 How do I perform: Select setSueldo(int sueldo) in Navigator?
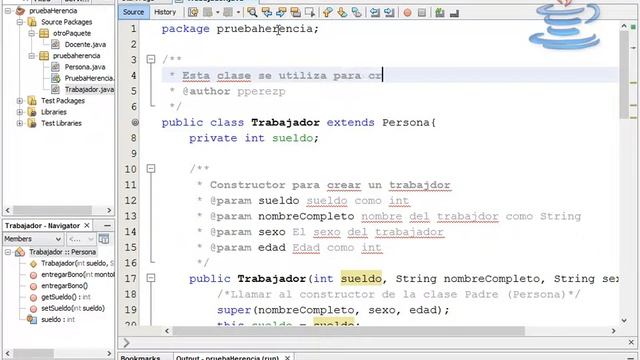(x=73, y=309)
